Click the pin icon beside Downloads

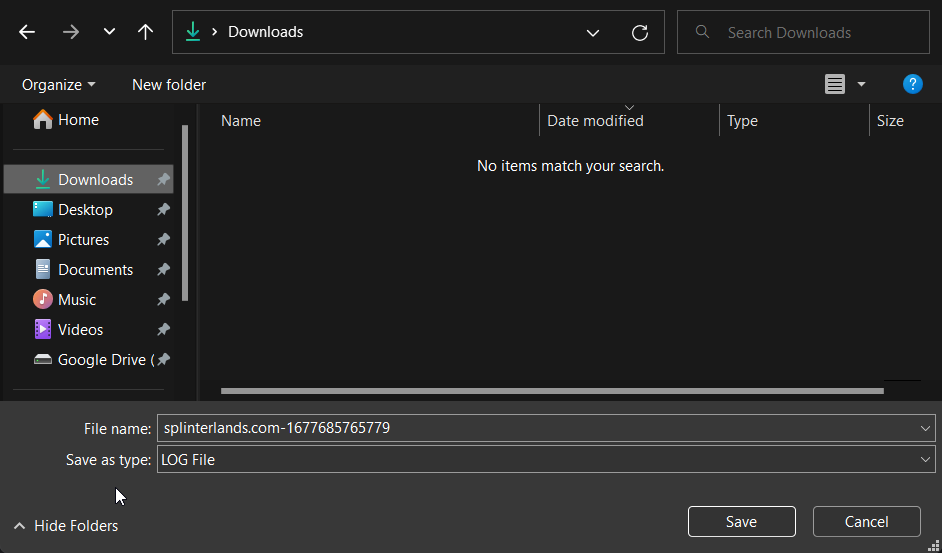[163, 179]
